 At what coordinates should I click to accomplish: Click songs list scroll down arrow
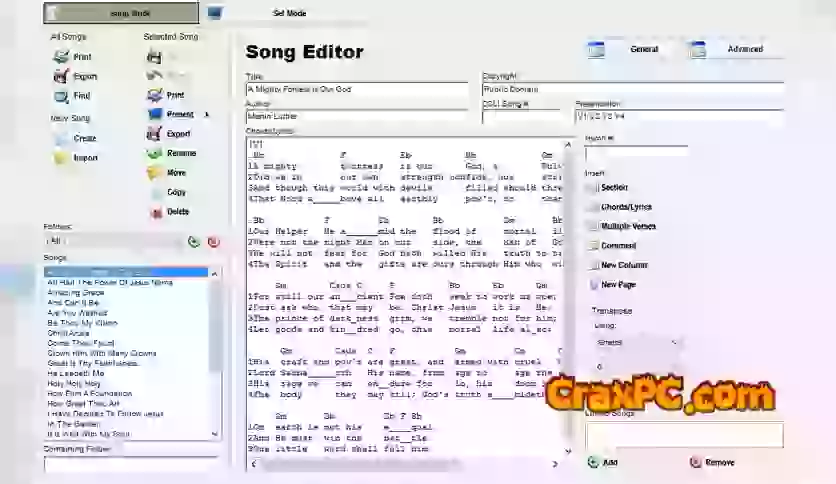[214, 434]
